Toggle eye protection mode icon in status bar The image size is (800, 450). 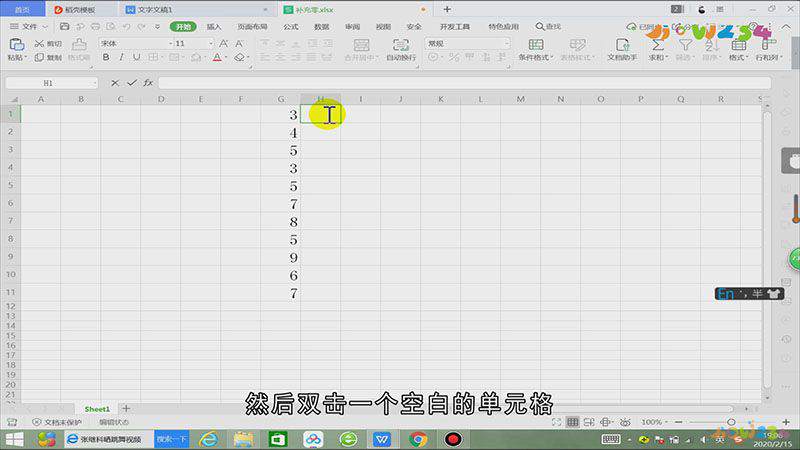(x=625, y=422)
